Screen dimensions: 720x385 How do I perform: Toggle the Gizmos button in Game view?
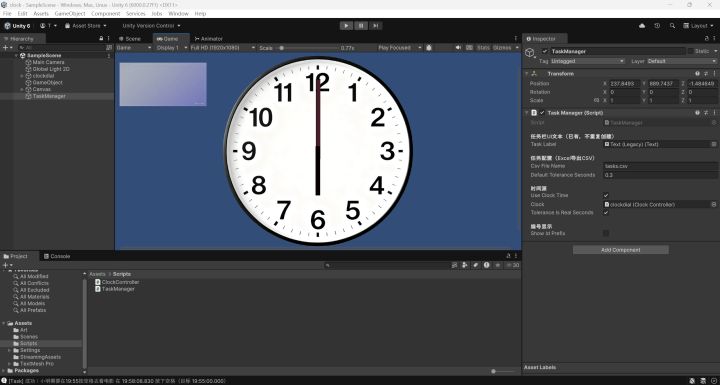502,48
